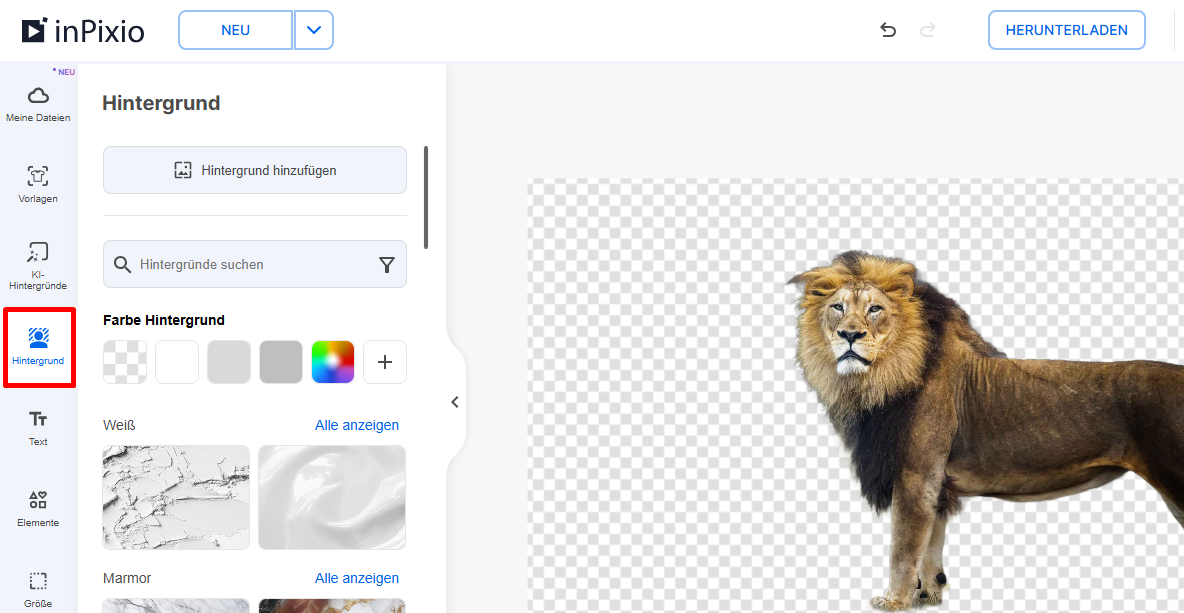Image resolution: width=1184 pixels, height=613 pixels.
Task: Click the Hintergrund panel scrollbar
Action: tap(426, 198)
